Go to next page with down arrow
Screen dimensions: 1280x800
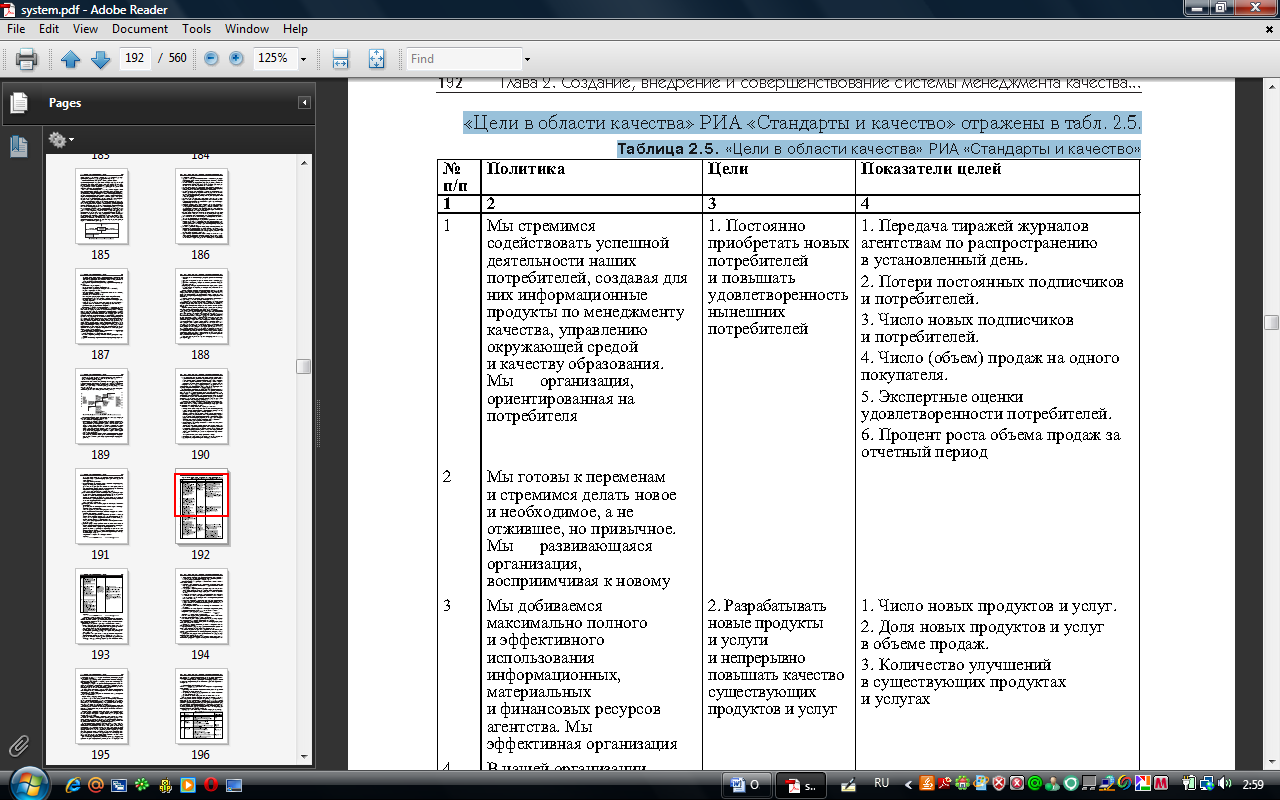point(100,59)
